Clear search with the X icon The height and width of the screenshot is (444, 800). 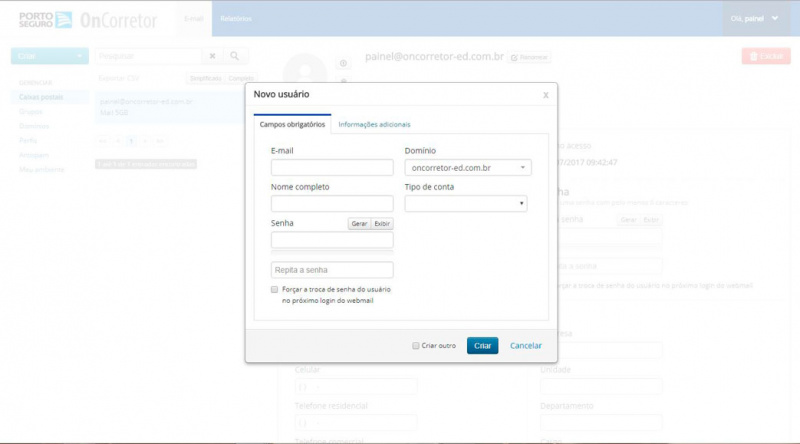coord(212,56)
